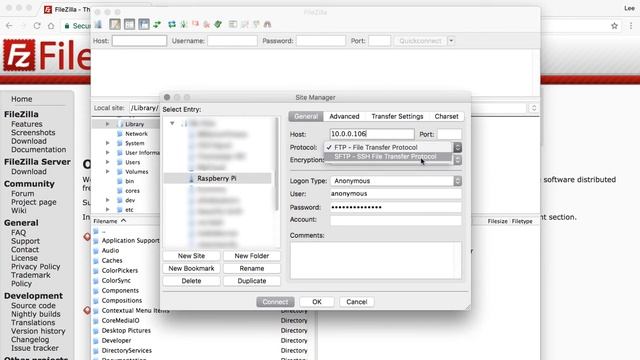
Task: Click the Port field in Site Manager
Action: click(449, 134)
